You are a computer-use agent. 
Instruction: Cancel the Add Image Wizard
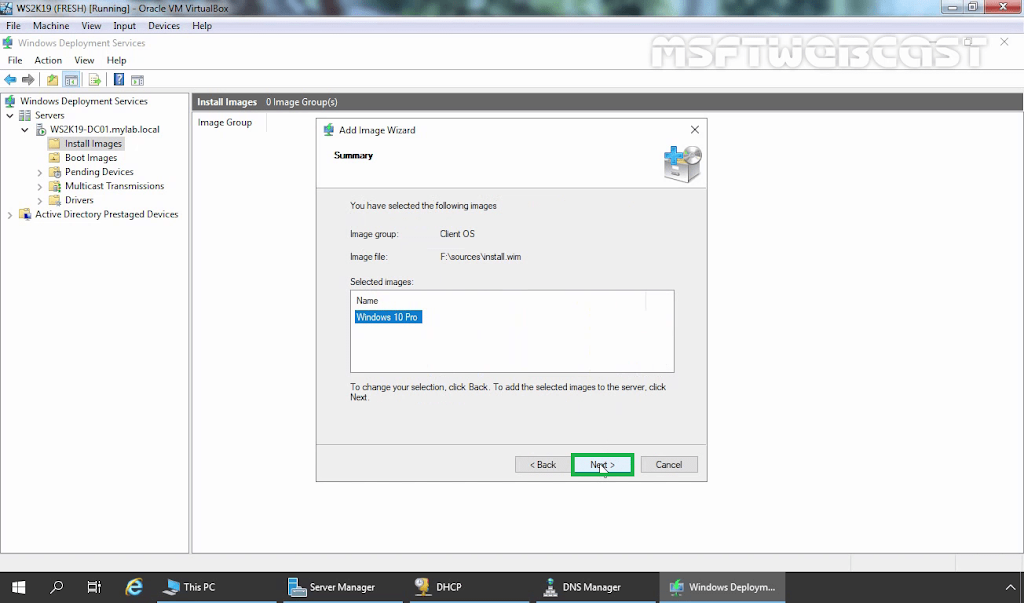[669, 464]
